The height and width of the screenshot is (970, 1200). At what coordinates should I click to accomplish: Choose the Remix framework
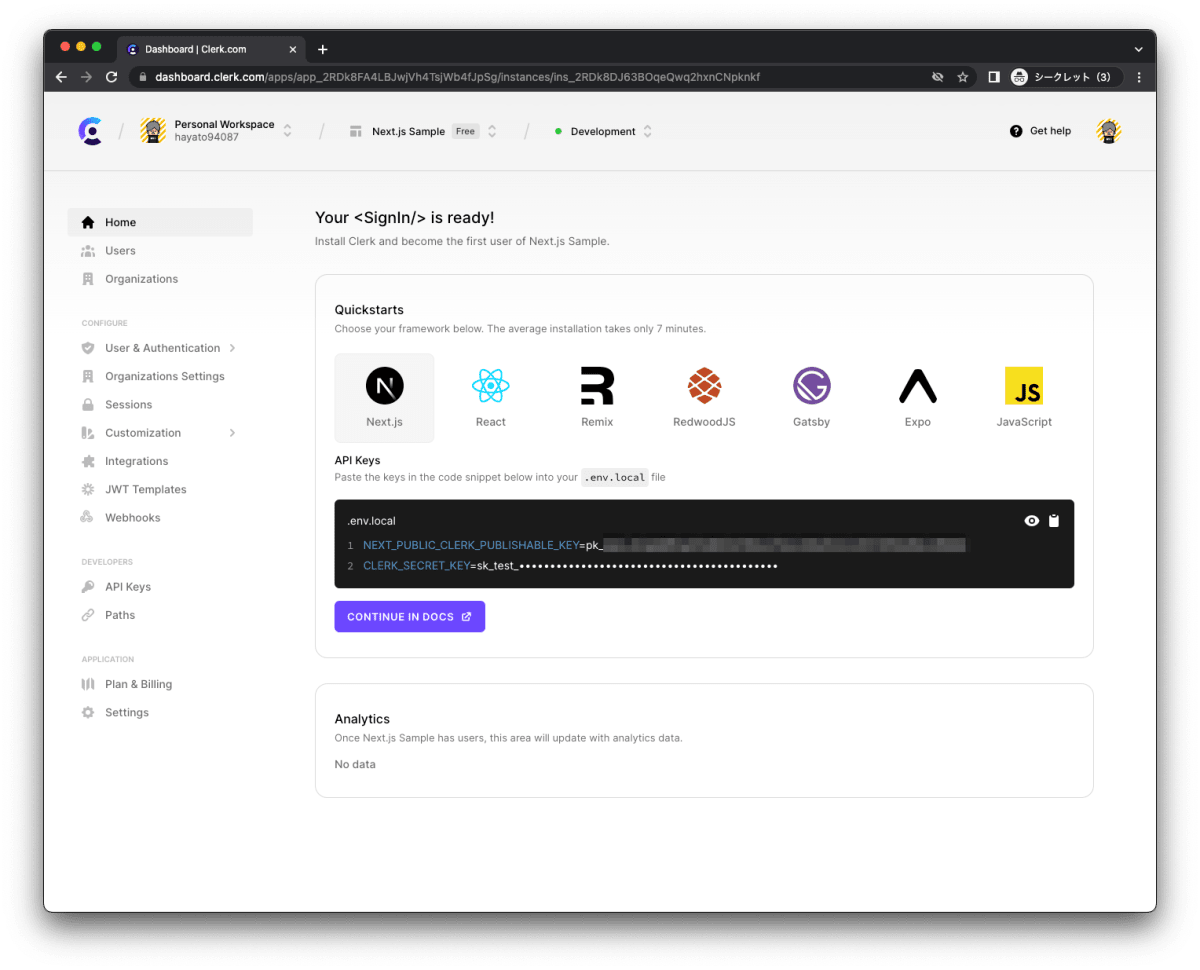[x=597, y=397]
